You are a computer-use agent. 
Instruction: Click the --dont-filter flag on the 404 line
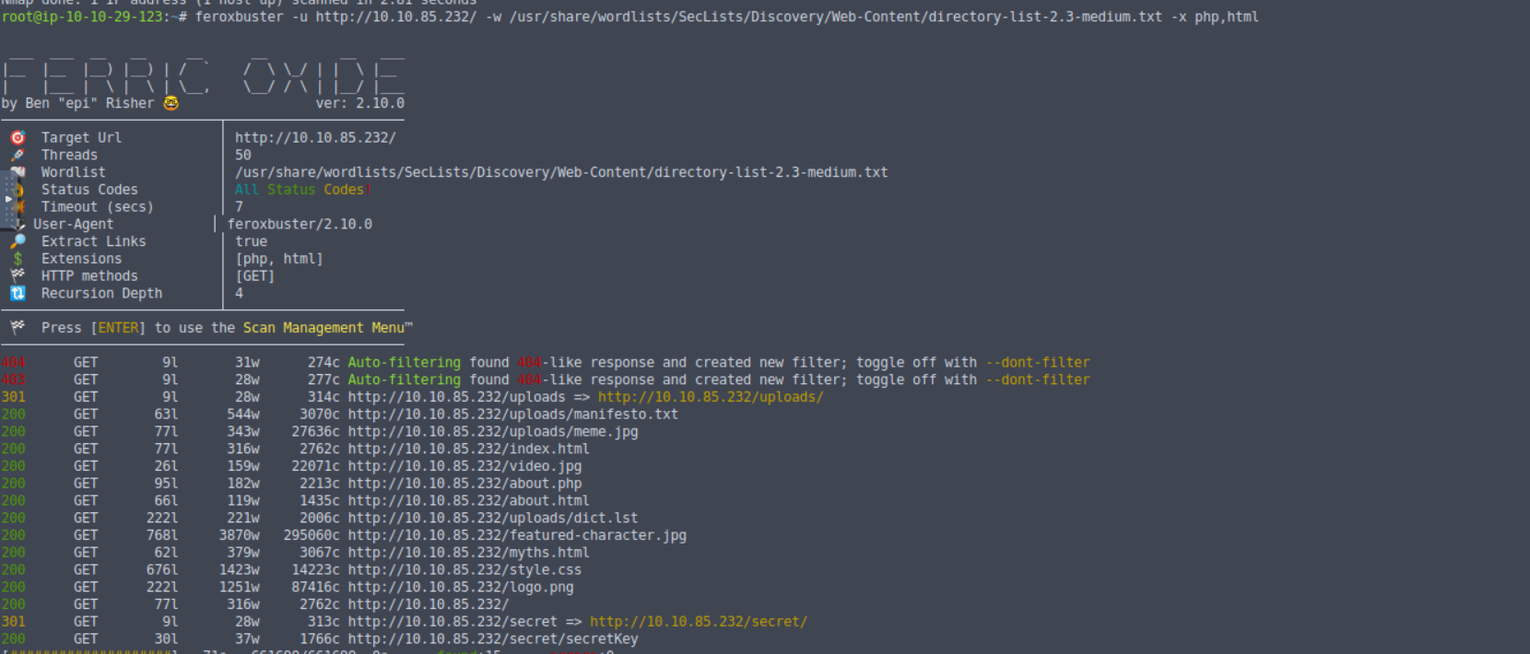(1038, 362)
